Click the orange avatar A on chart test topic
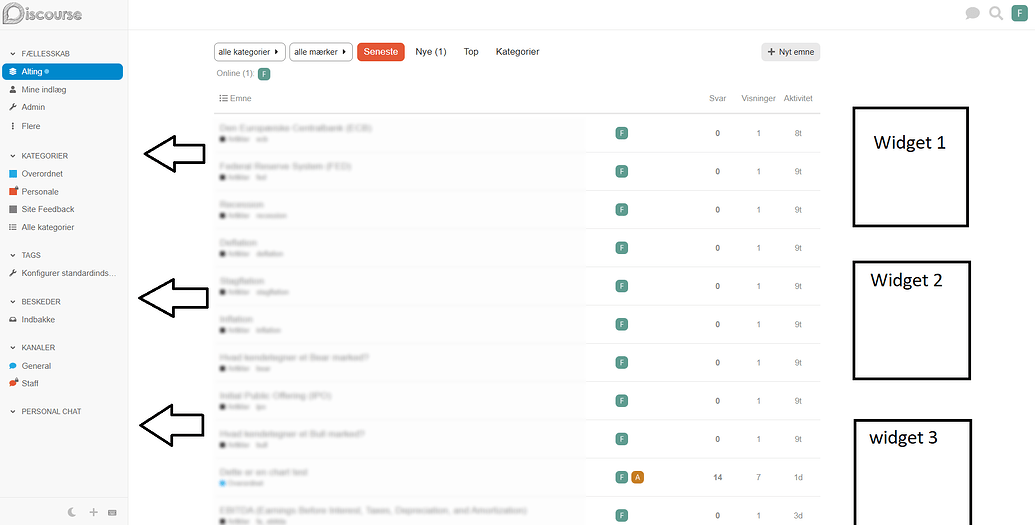Screen dimensions: 1035x525 [x=637, y=477]
